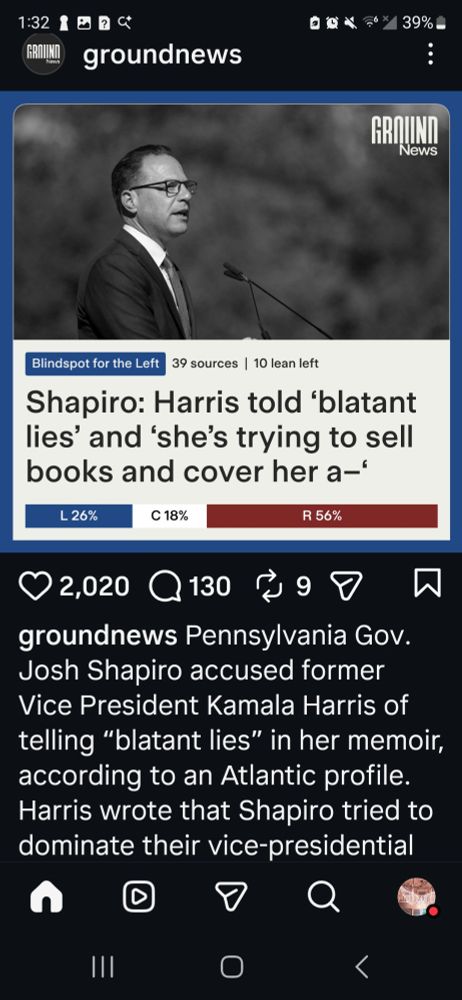Open direct messages in bottom navigation
Viewport: 462px width, 1000px height.
(230, 898)
